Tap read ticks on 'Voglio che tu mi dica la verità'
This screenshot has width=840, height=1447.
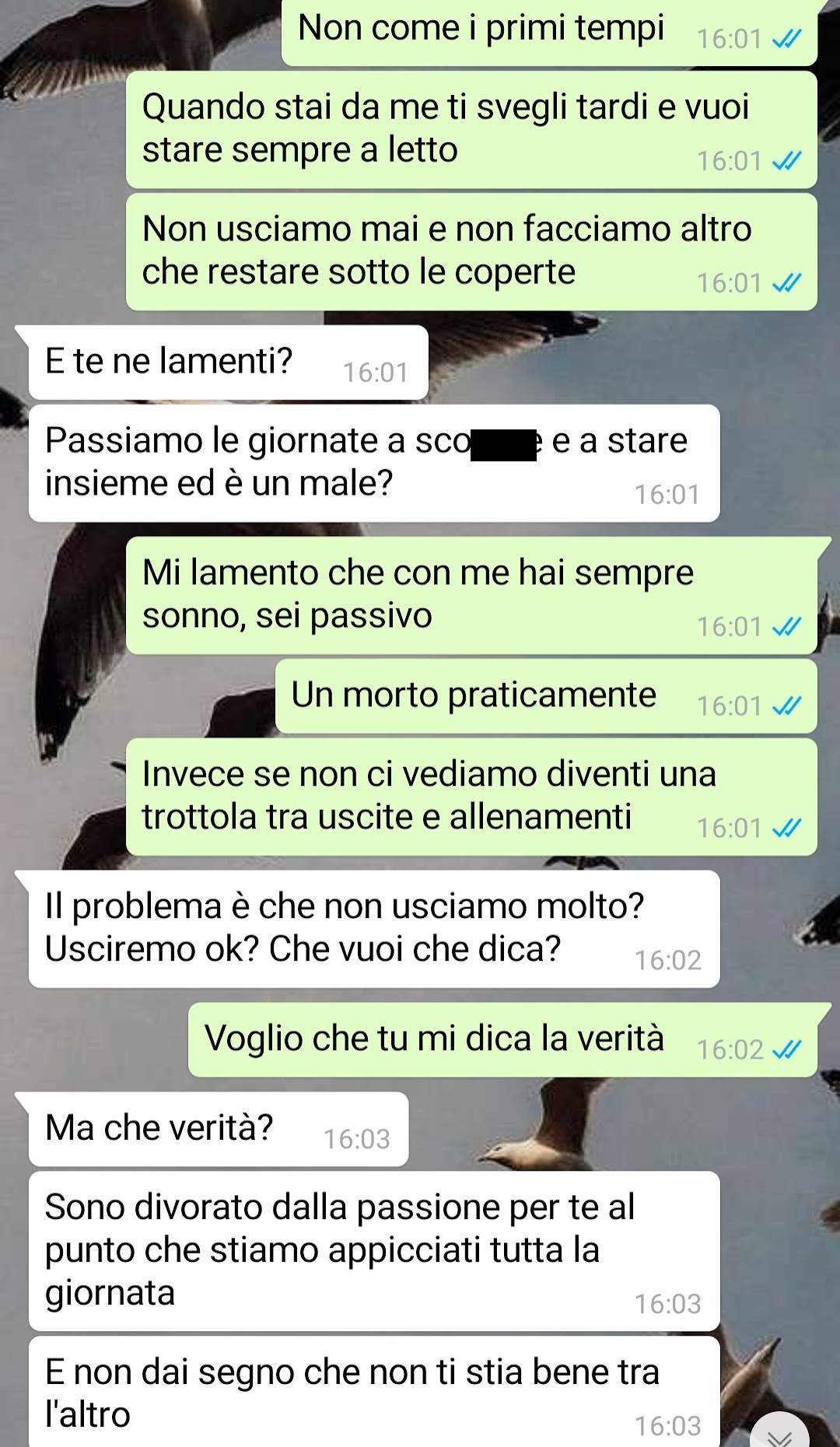coord(786,1050)
